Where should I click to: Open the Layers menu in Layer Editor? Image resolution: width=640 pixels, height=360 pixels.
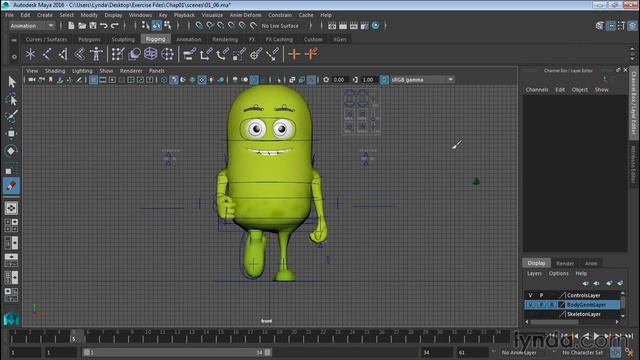(x=534, y=273)
